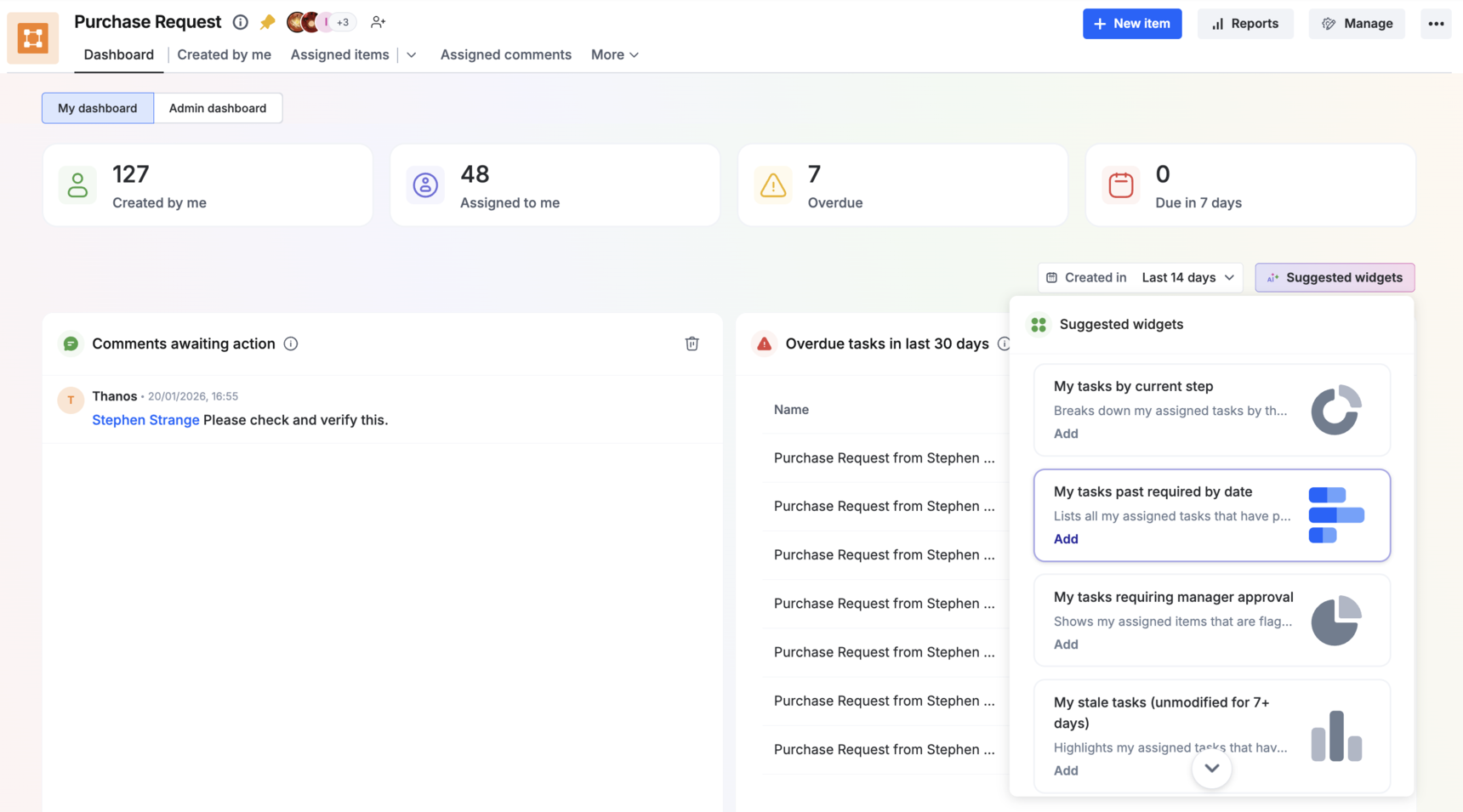Click the member avatars group with +3
1463x812 pixels.
320,22
